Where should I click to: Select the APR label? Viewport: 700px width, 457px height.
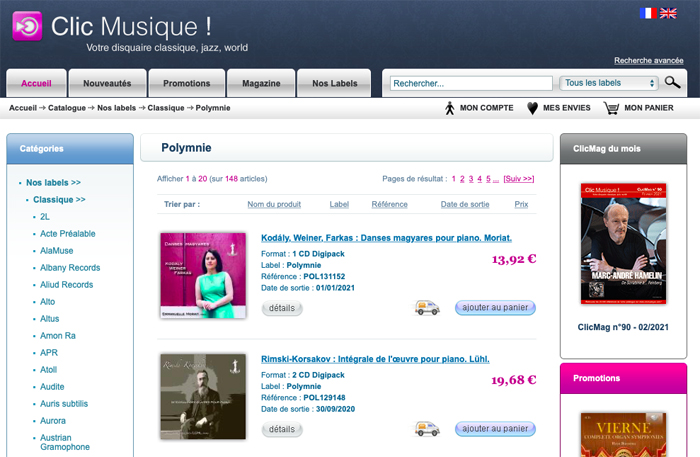pyautogui.click(x=49, y=353)
